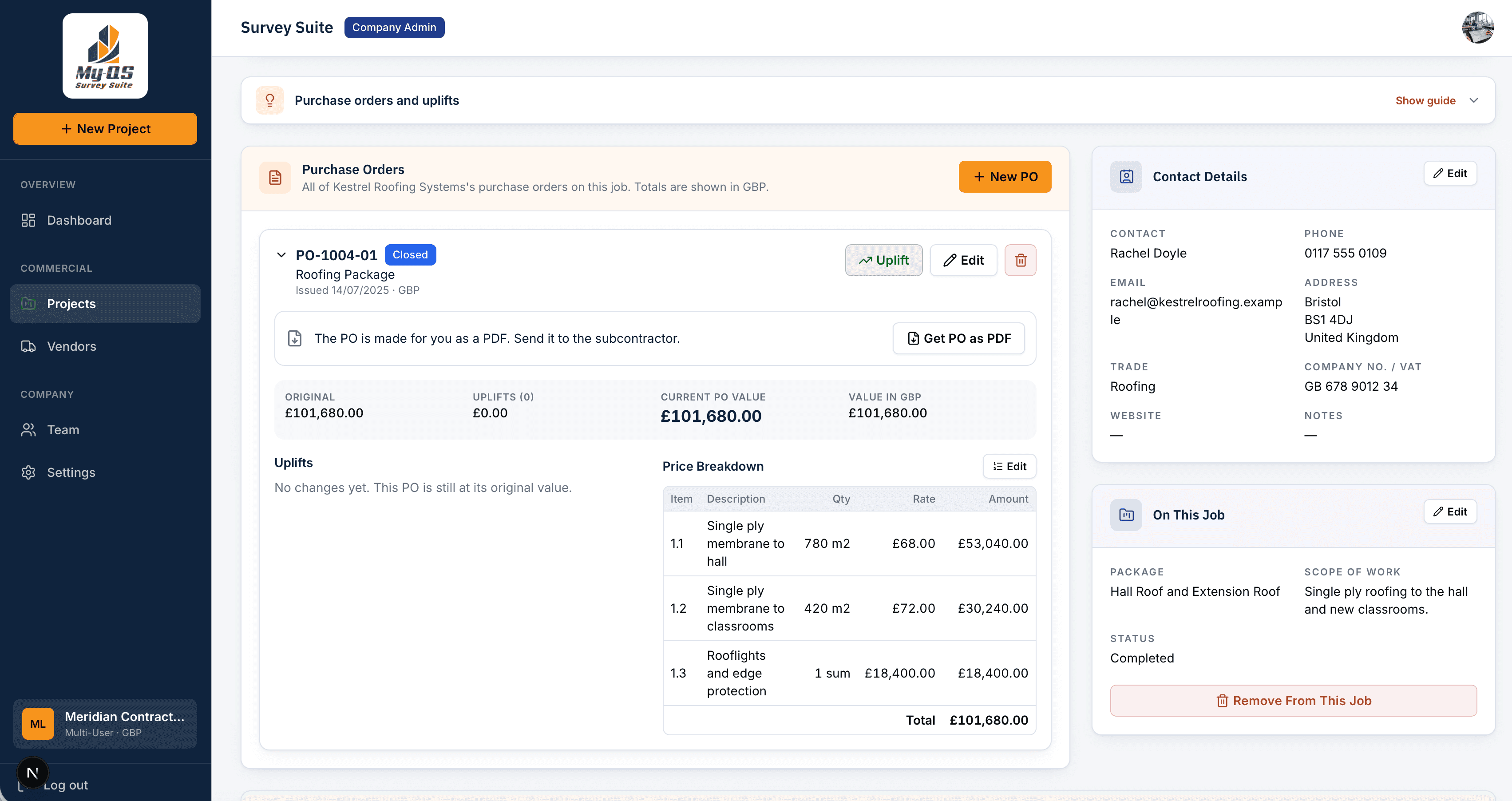Edit purchase order PO-1004-01

pos(963,260)
